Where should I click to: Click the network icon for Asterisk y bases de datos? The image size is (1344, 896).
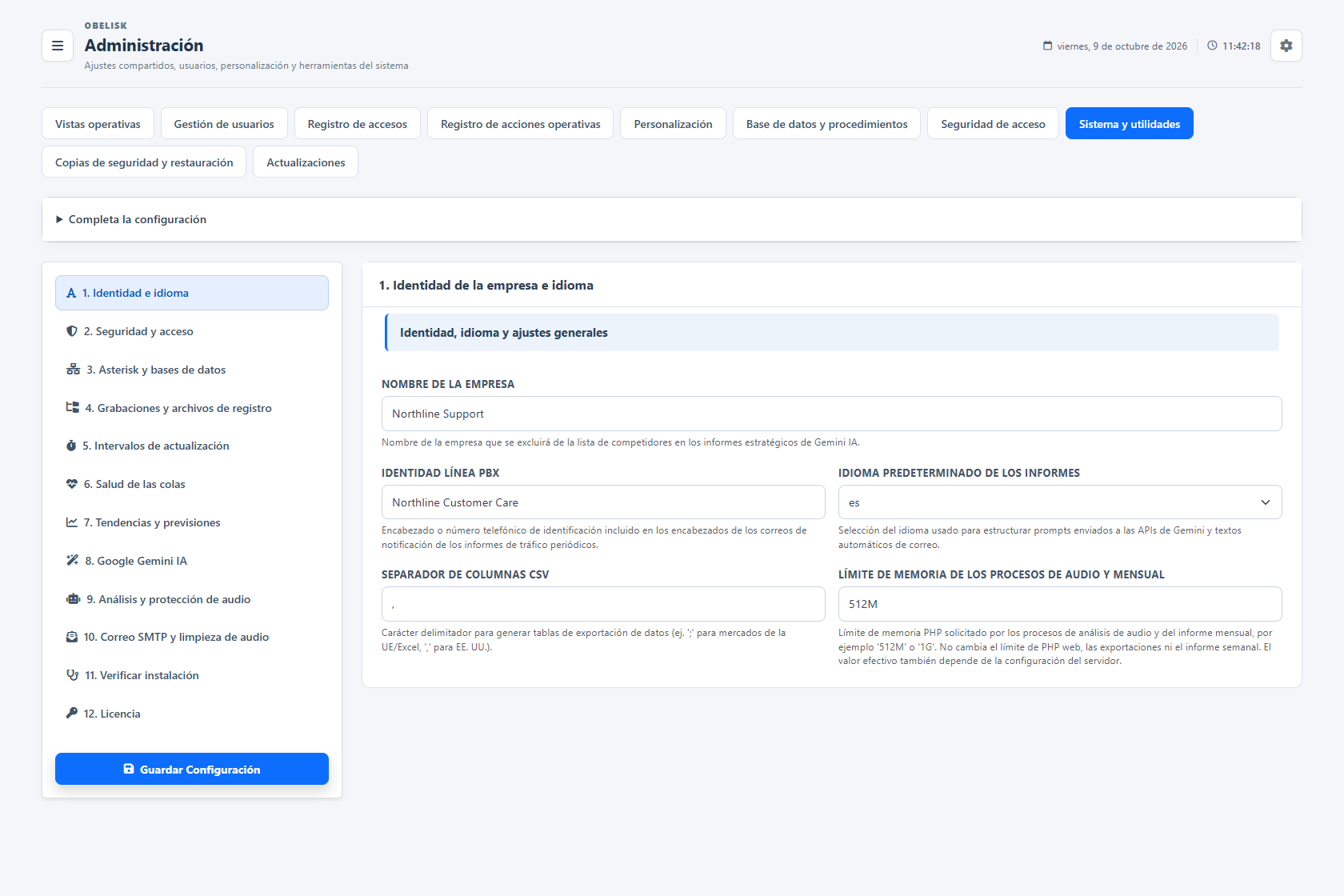point(73,370)
